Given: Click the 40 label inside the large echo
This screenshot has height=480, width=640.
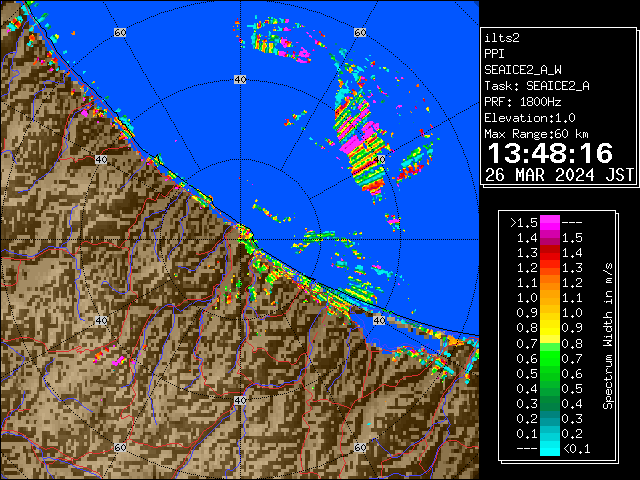Looking at the screenshot, I should click(380, 160).
